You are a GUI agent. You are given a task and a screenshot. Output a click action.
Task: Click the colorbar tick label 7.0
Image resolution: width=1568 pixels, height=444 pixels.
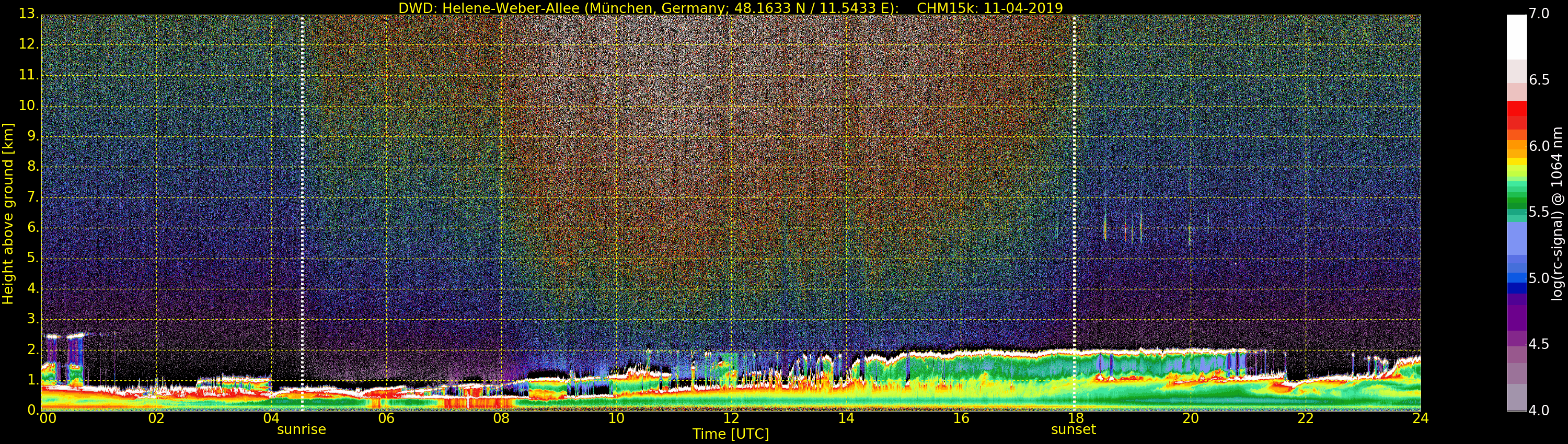pos(1539,14)
